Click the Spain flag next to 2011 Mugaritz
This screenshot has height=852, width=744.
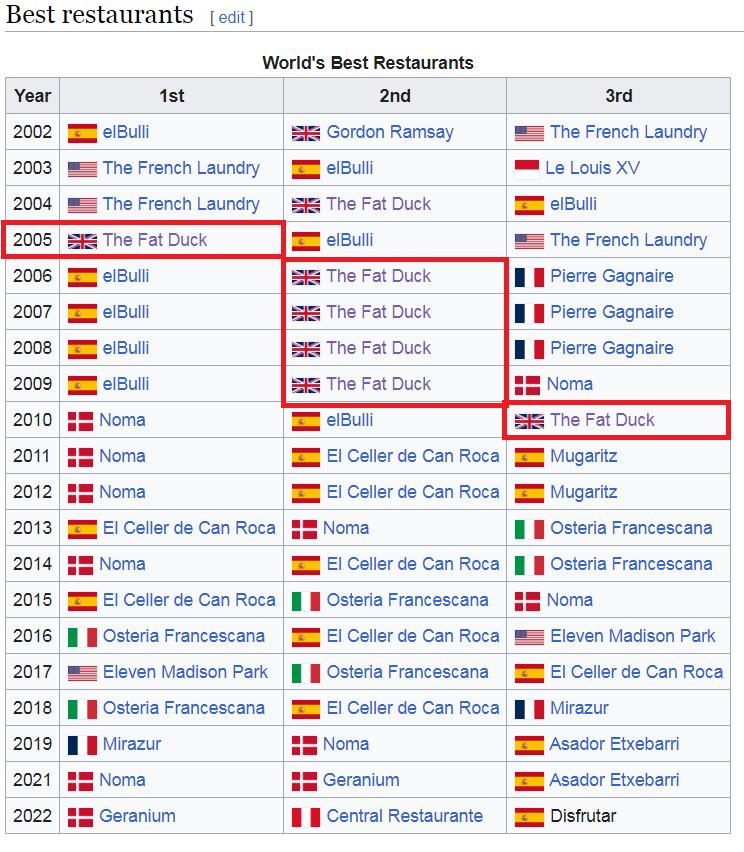click(529, 457)
